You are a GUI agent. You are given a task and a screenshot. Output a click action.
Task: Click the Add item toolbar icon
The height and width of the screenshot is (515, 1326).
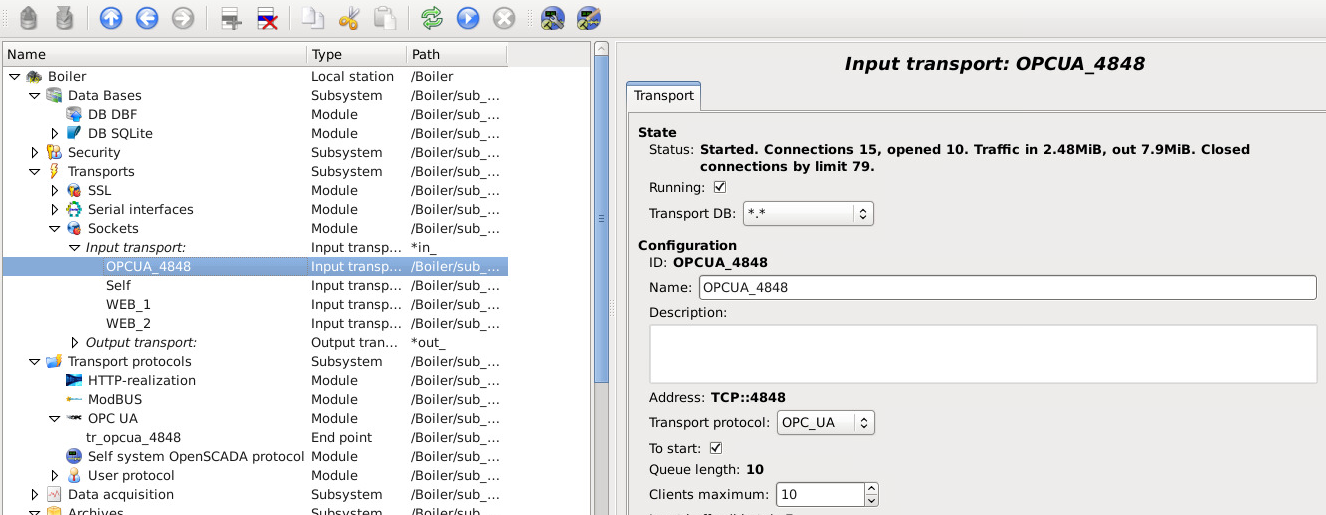point(231,18)
